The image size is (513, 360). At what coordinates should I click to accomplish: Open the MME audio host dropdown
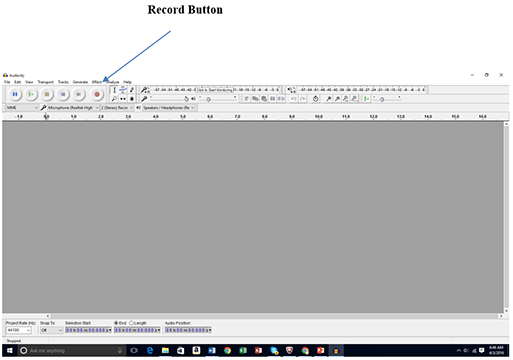tap(22, 108)
